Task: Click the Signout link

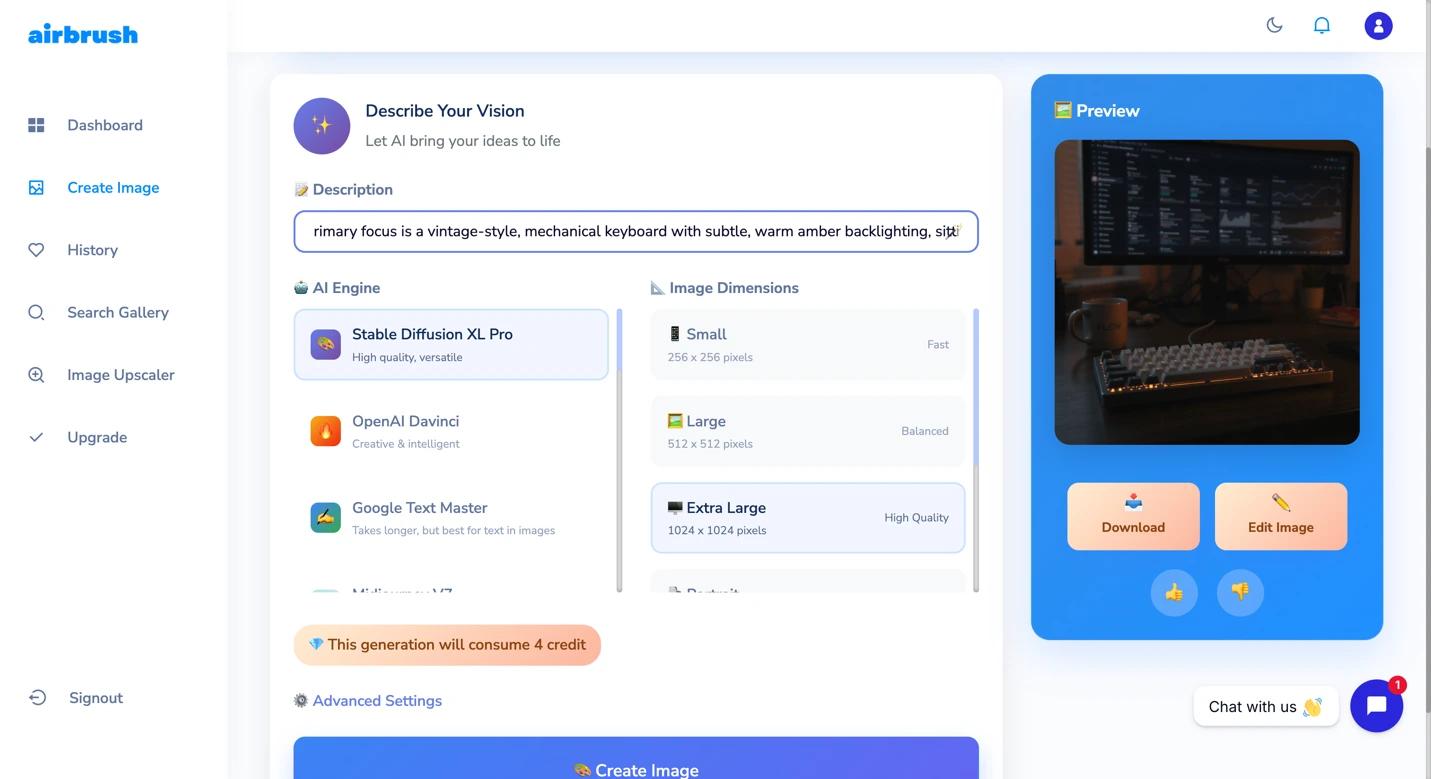Action: click(x=96, y=698)
